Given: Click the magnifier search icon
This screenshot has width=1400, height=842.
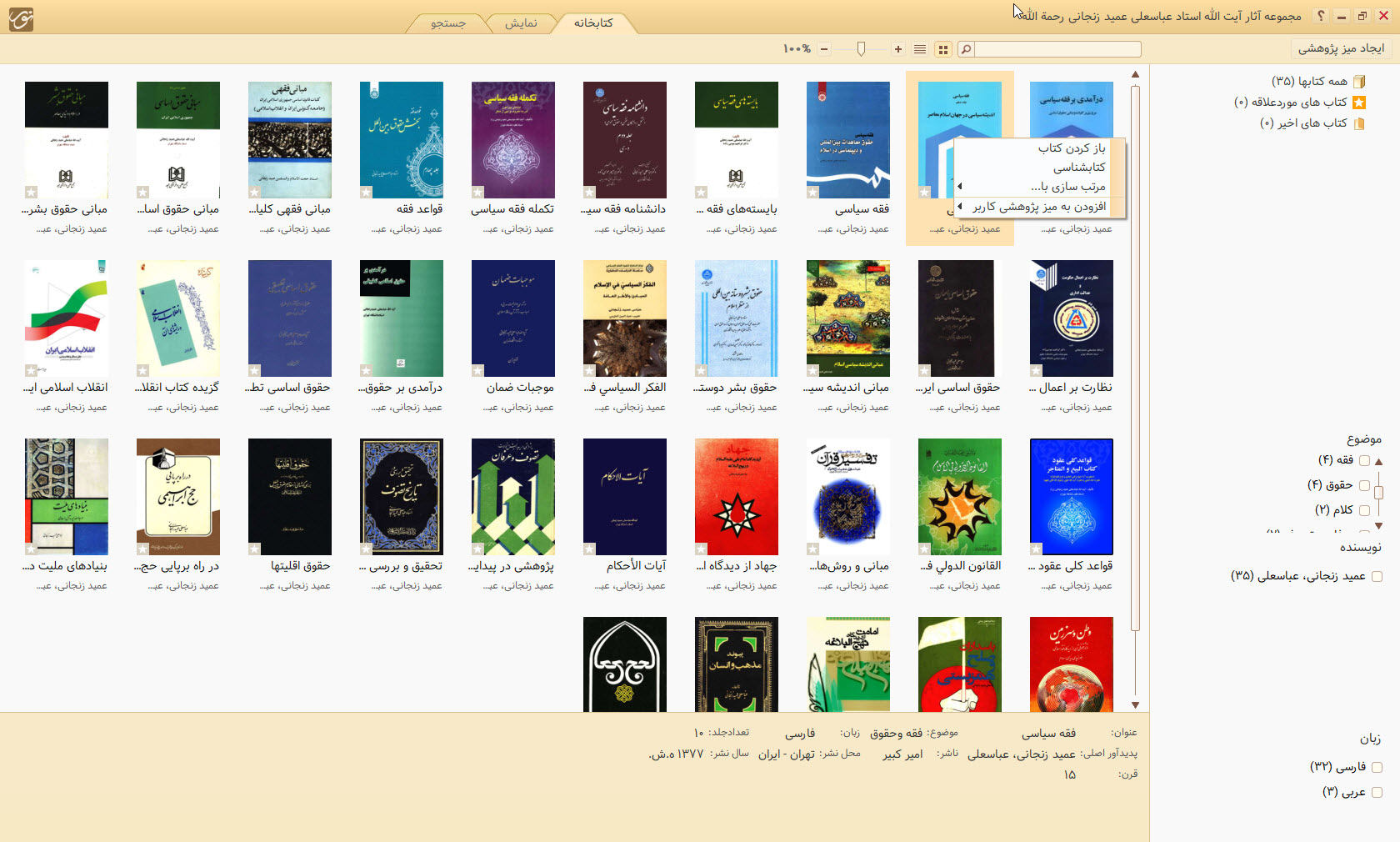Looking at the screenshot, I should pos(966,50).
